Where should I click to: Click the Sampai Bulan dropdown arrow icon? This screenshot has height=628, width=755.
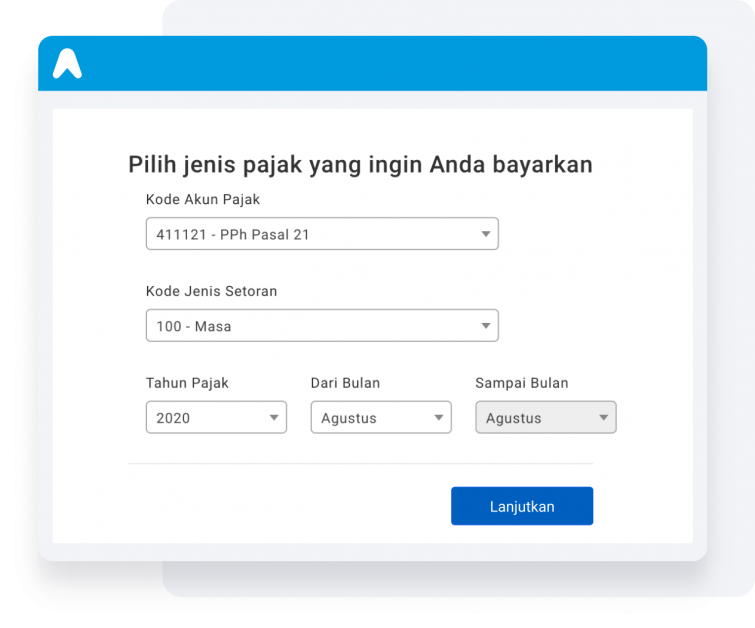click(x=603, y=418)
